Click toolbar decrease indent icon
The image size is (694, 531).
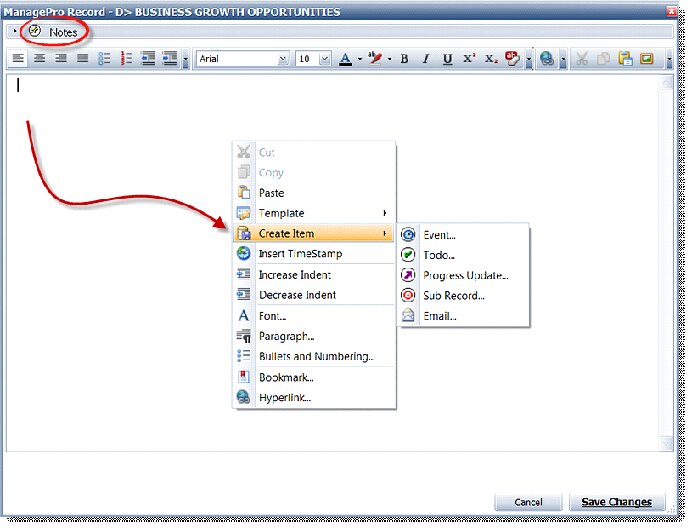(148, 58)
